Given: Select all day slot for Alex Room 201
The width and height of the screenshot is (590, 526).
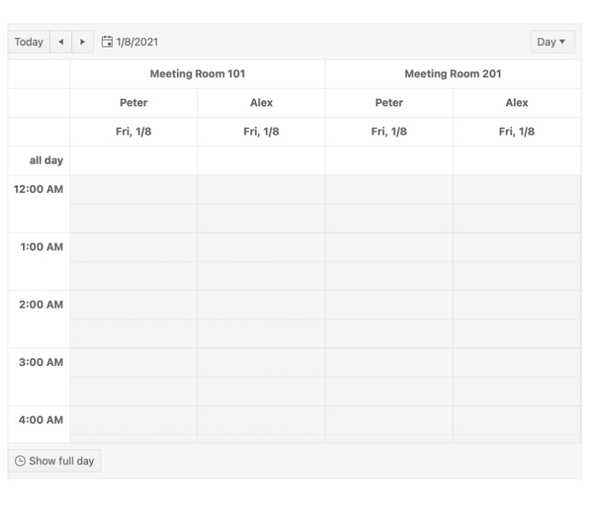Looking at the screenshot, I should [x=517, y=161].
